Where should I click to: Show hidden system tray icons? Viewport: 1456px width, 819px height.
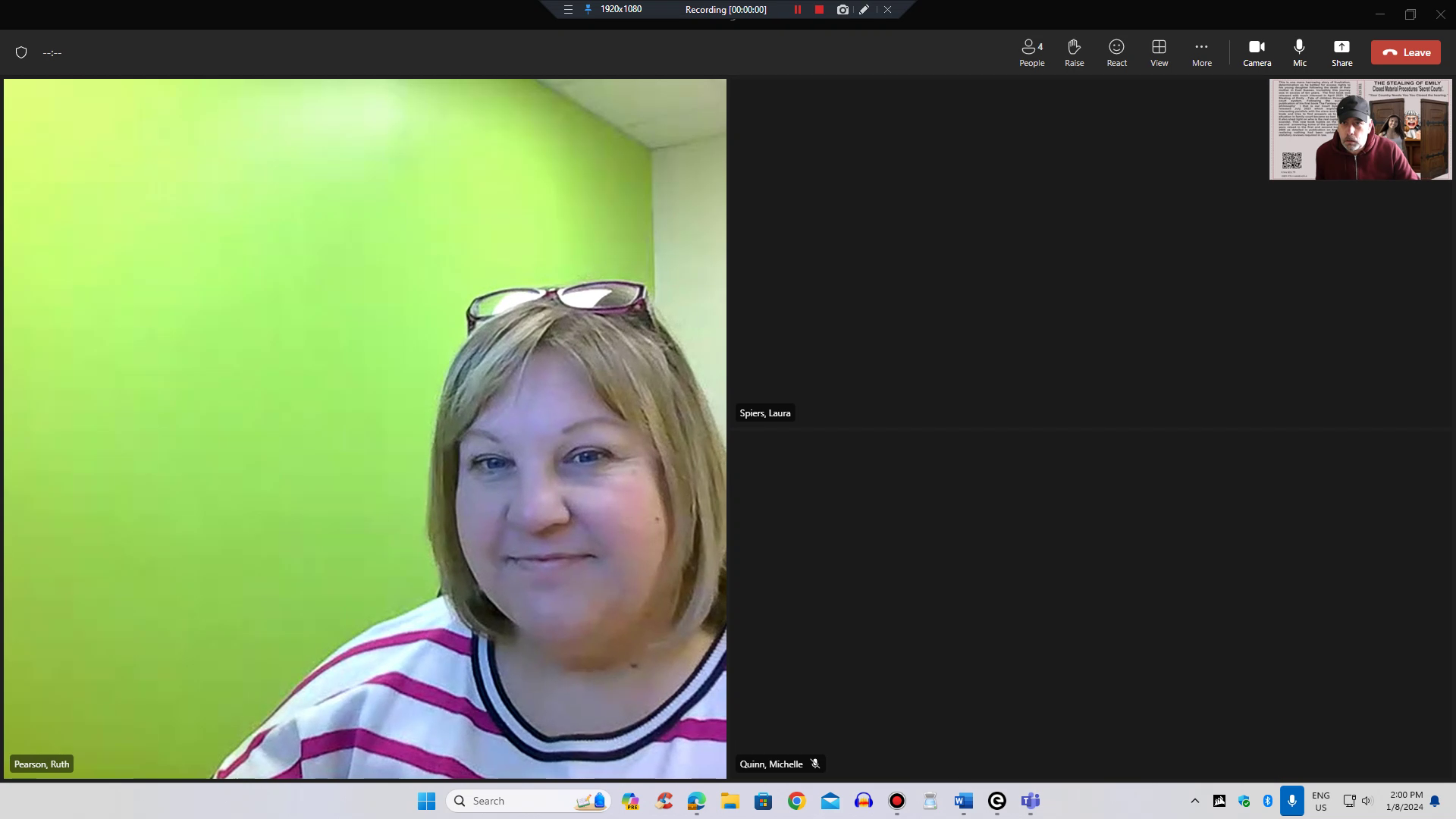tap(1194, 801)
